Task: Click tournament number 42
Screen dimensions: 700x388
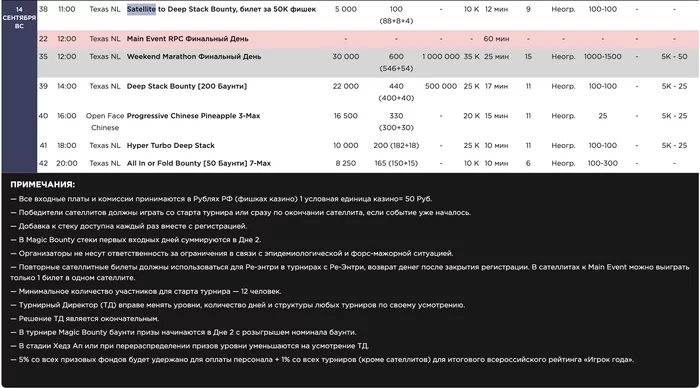Action: coord(43,163)
